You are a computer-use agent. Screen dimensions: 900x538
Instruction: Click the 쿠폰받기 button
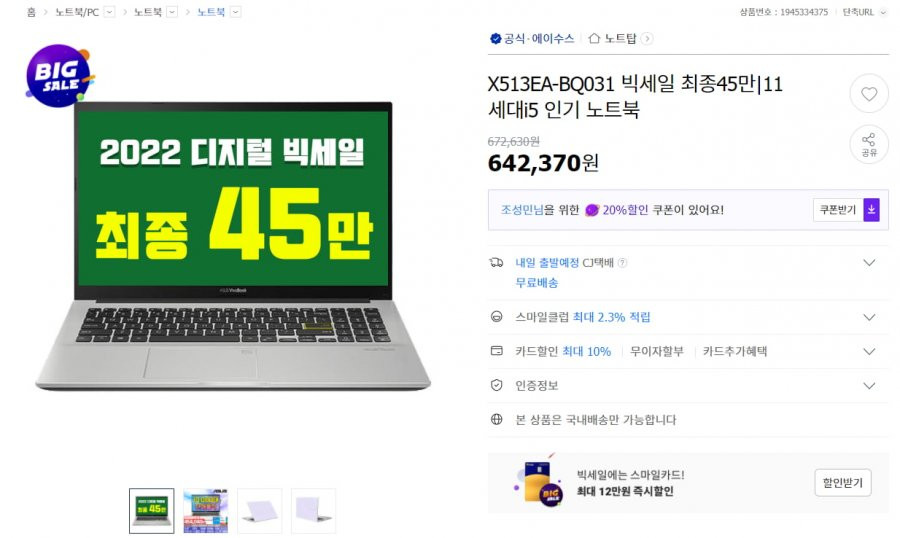[x=838, y=210]
